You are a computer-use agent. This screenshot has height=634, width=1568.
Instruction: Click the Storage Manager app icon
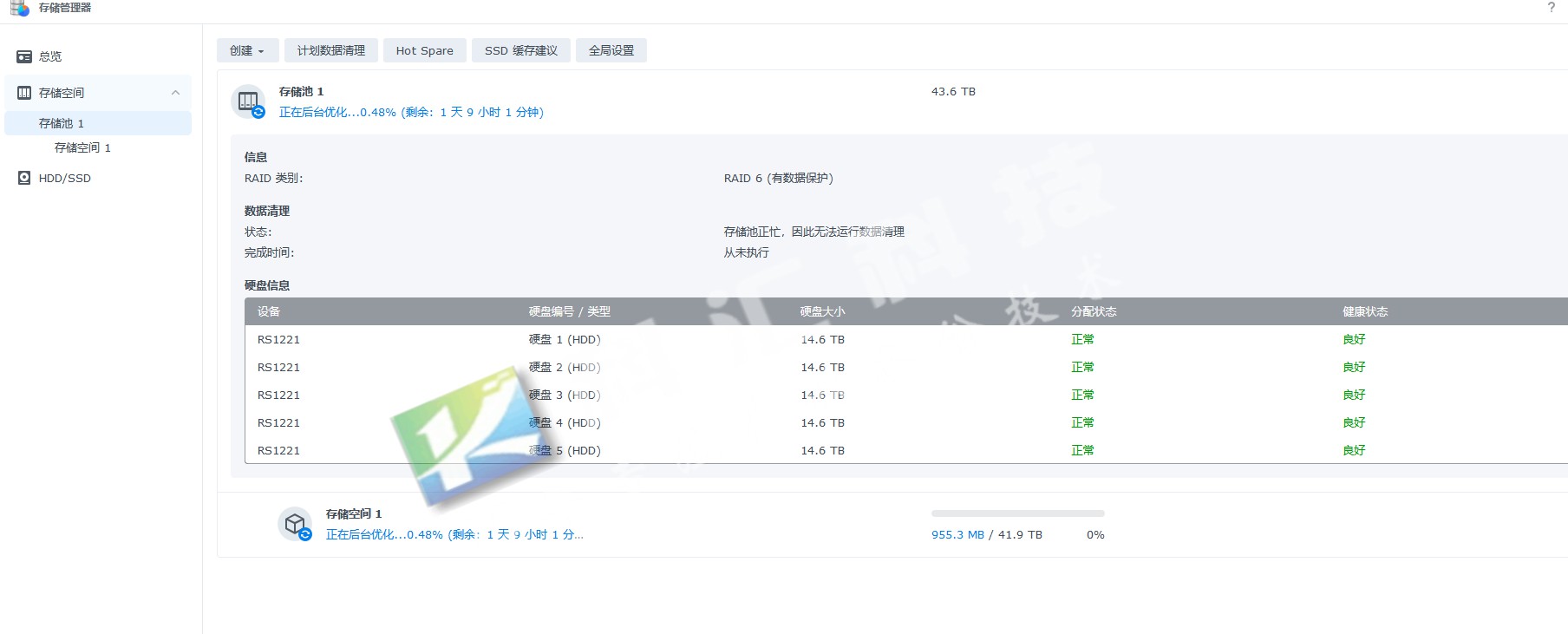click(19, 8)
